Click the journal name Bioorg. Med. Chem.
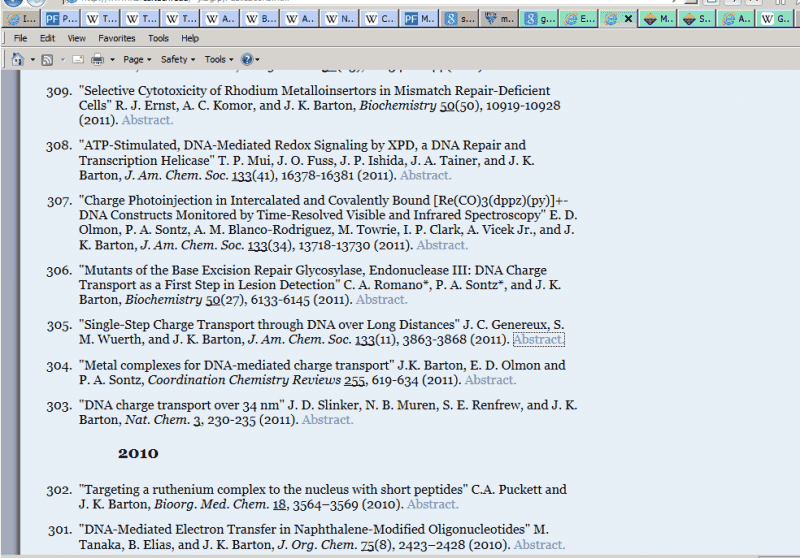 point(211,504)
